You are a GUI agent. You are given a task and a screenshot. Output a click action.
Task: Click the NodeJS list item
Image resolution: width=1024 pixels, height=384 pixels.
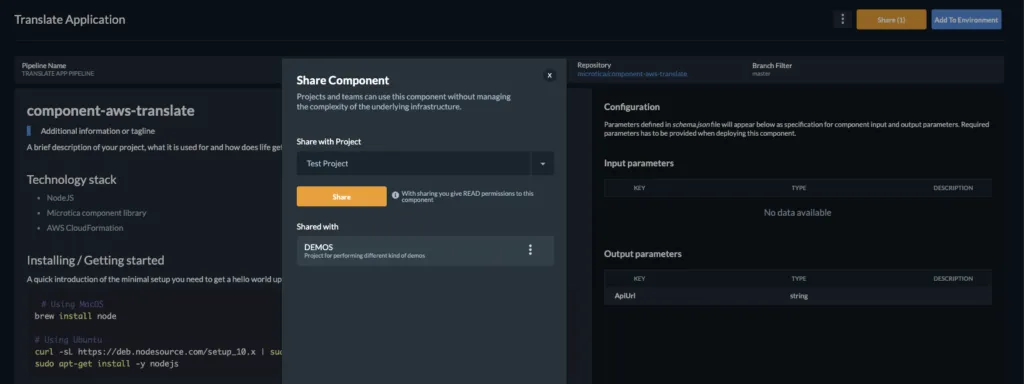click(x=60, y=197)
